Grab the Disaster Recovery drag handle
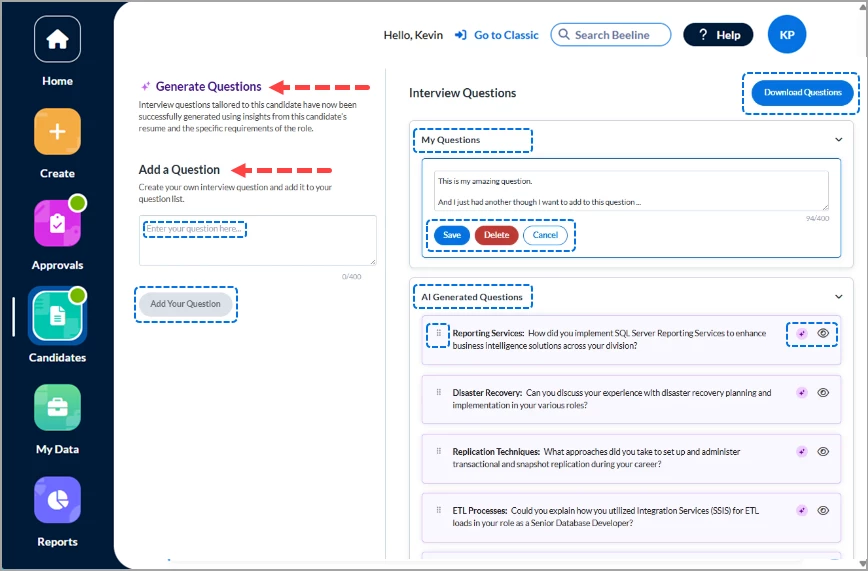This screenshot has width=868, height=571. click(438, 392)
